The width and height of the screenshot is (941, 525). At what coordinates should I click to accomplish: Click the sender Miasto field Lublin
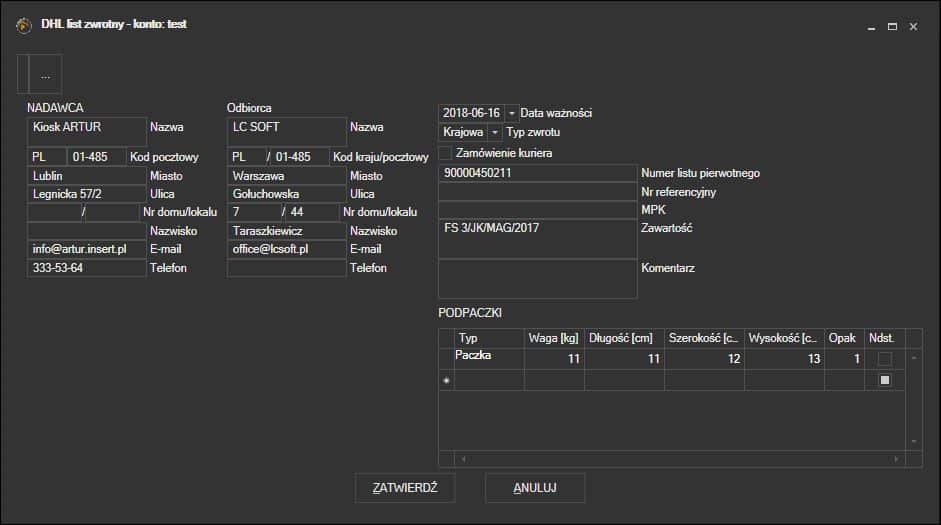(x=87, y=176)
